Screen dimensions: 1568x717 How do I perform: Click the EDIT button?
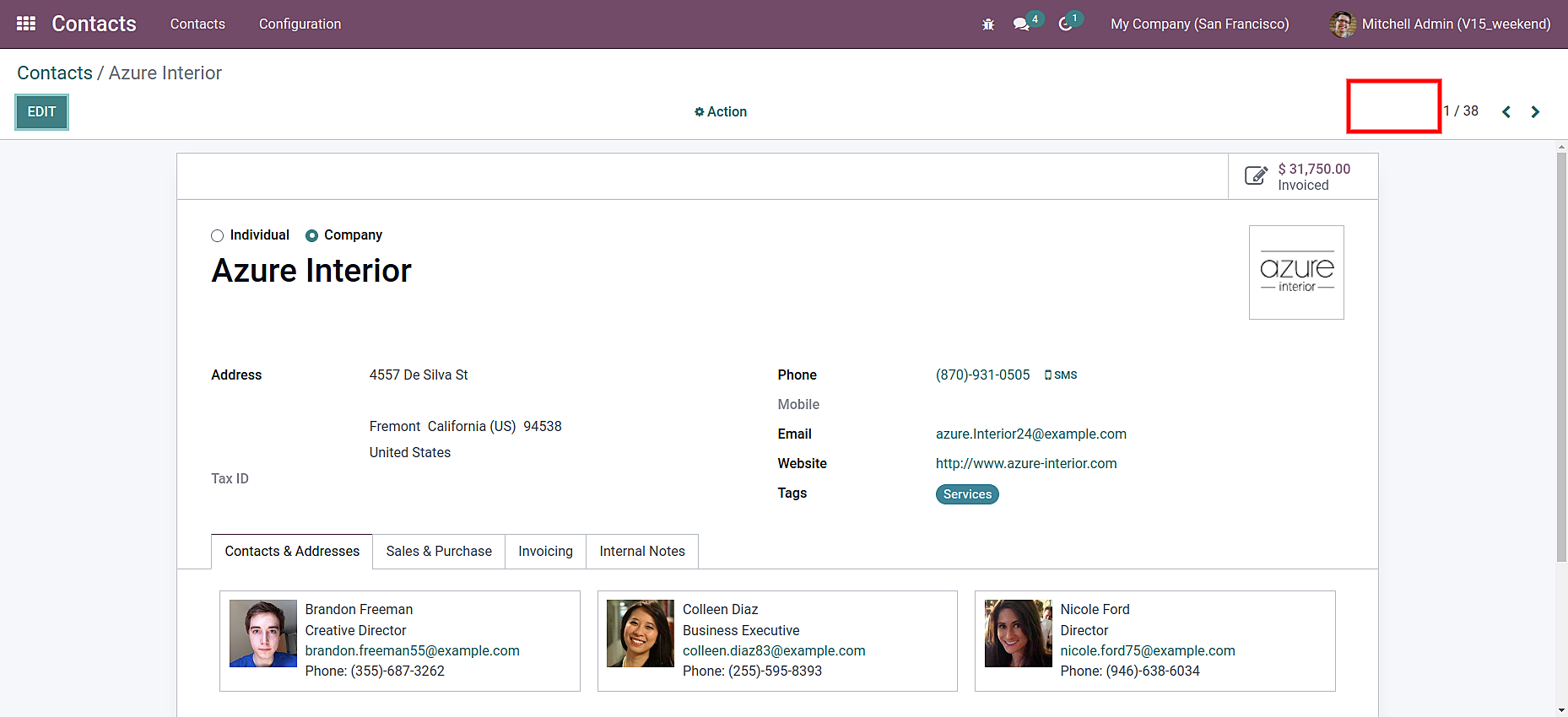[x=41, y=112]
